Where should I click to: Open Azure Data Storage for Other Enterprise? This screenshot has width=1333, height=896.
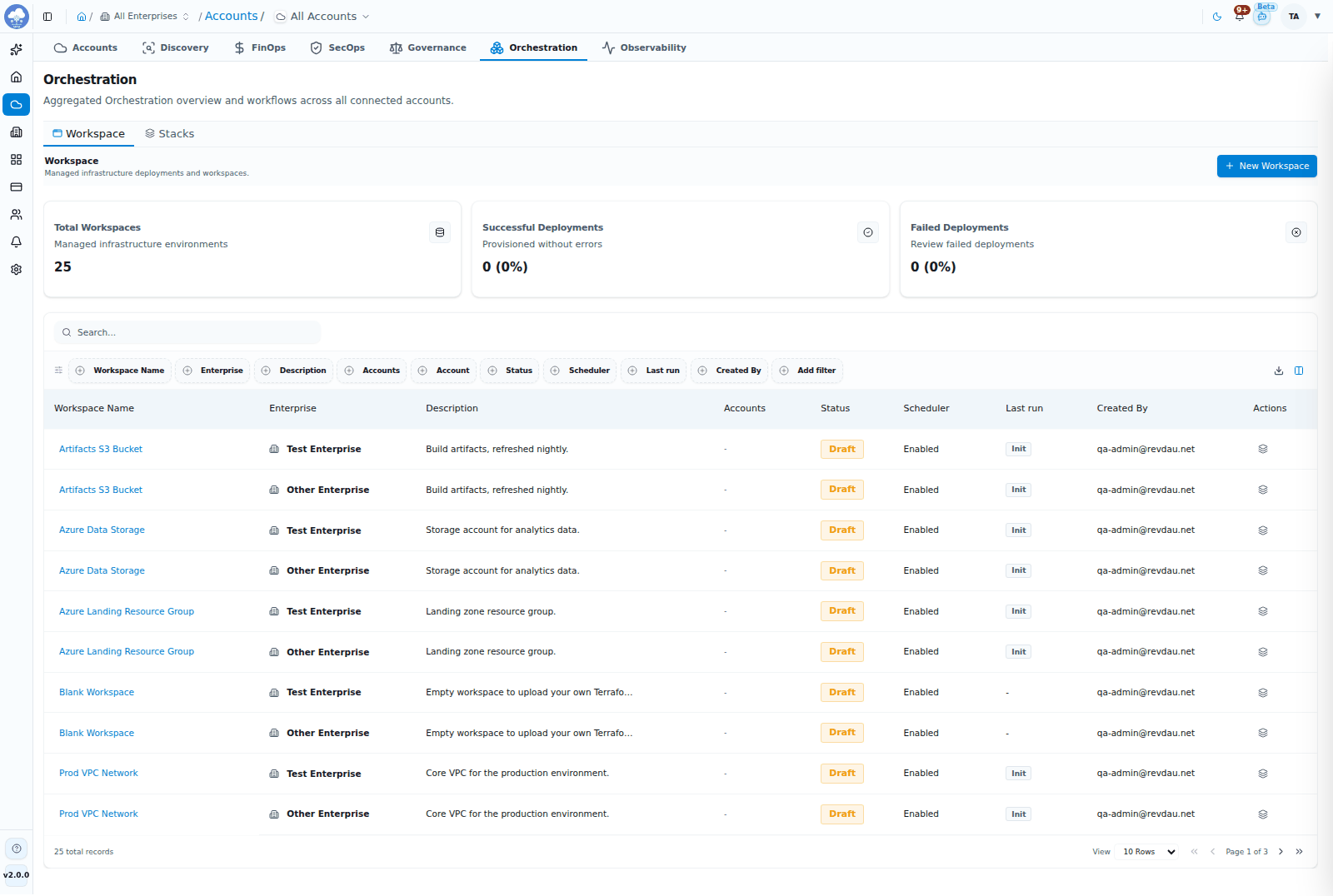[x=102, y=571]
